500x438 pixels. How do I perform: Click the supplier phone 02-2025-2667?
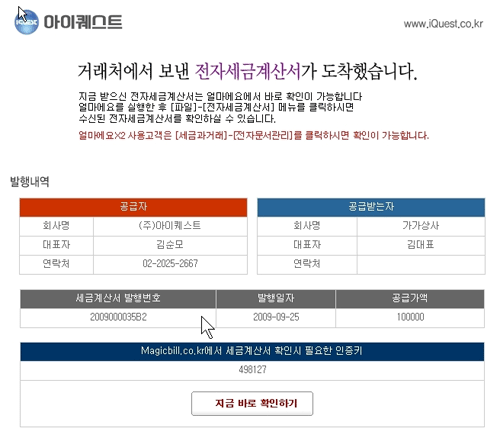tap(170, 264)
